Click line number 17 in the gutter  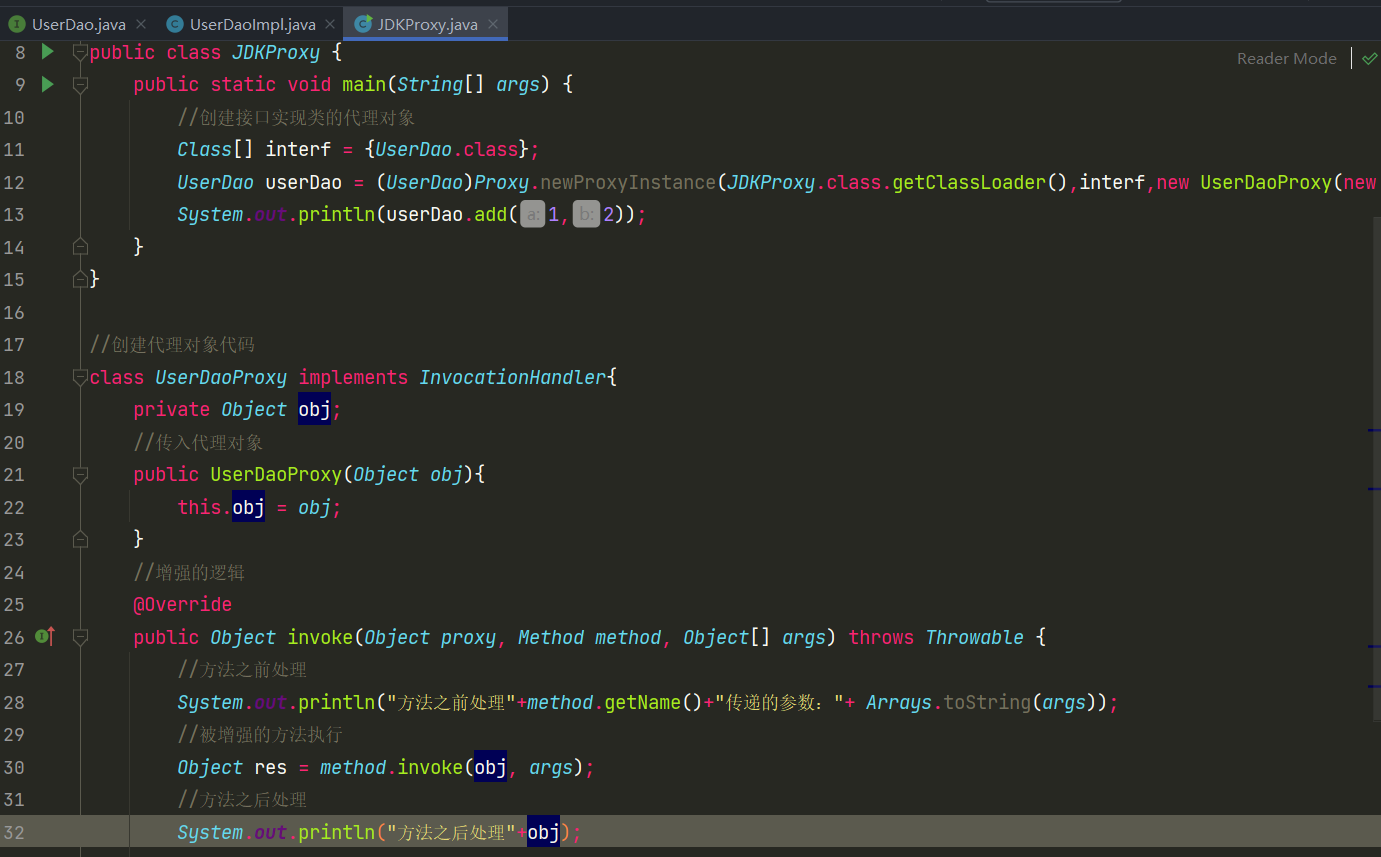14,344
